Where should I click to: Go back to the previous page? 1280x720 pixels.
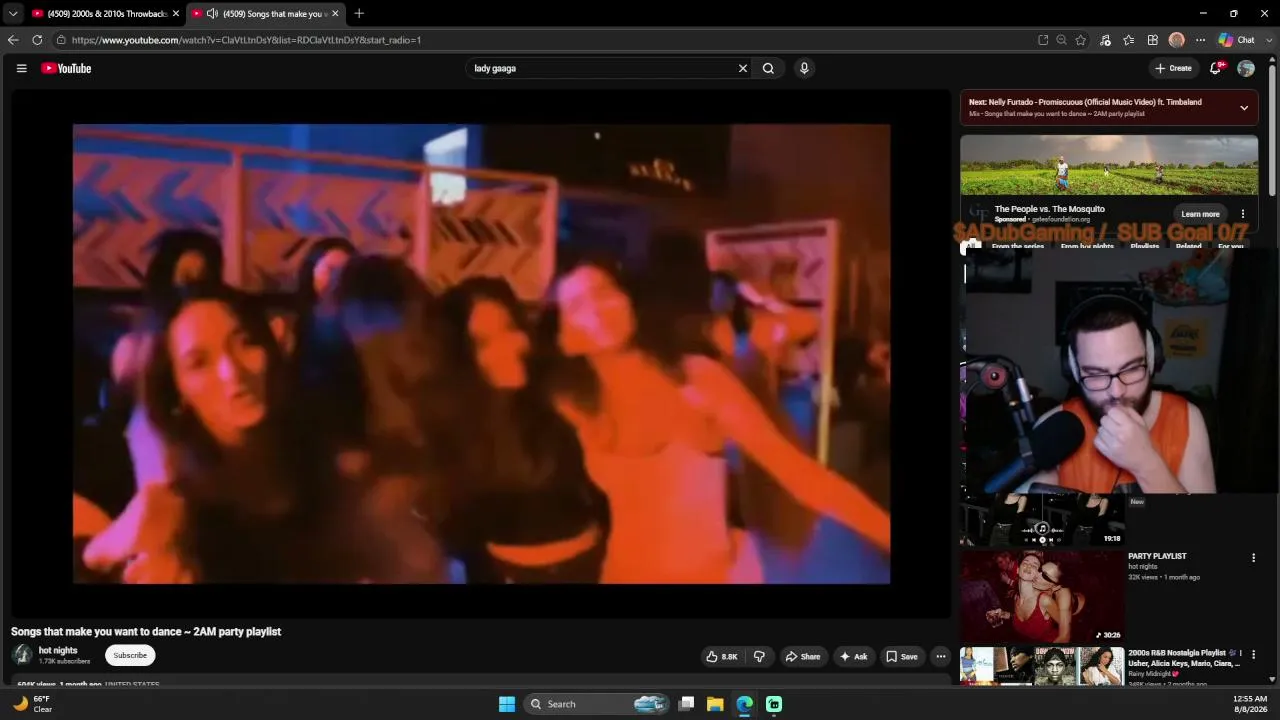(13, 40)
